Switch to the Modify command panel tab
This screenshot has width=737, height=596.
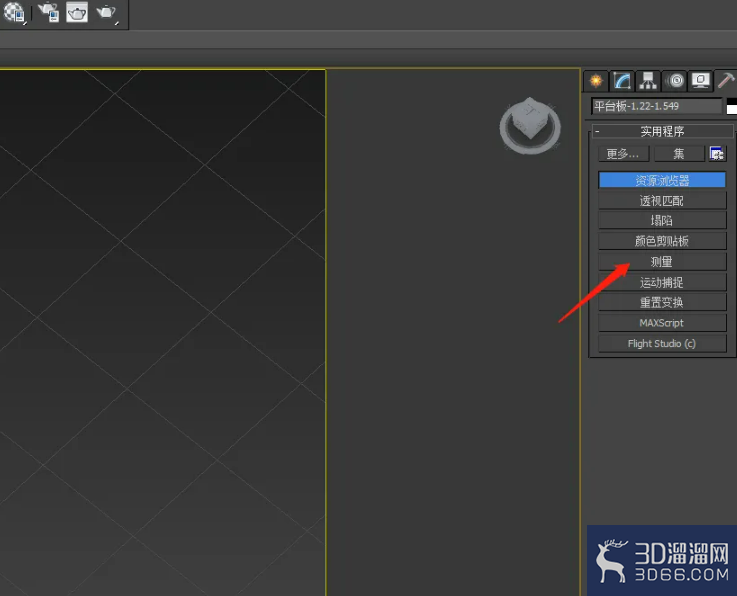pyautogui.click(x=622, y=81)
